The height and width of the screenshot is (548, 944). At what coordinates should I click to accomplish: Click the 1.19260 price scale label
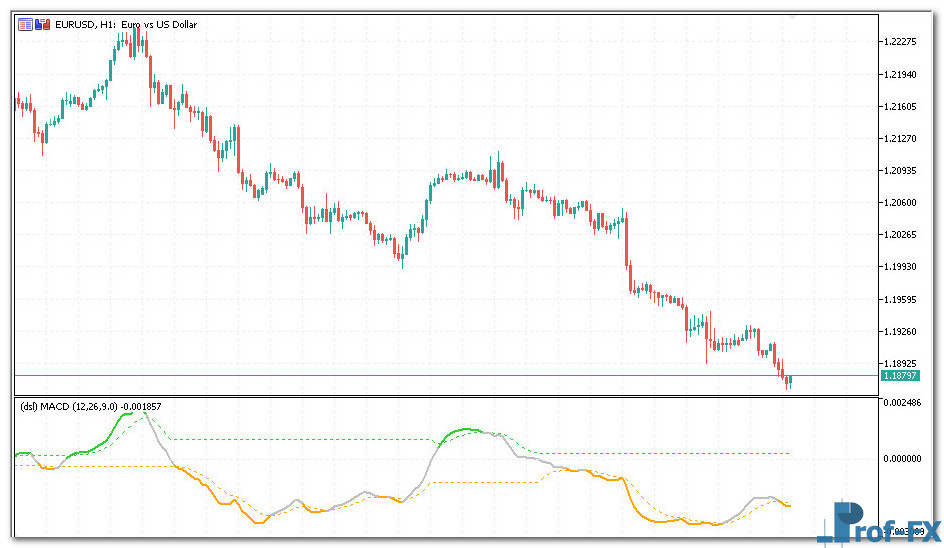click(x=901, y=331)
